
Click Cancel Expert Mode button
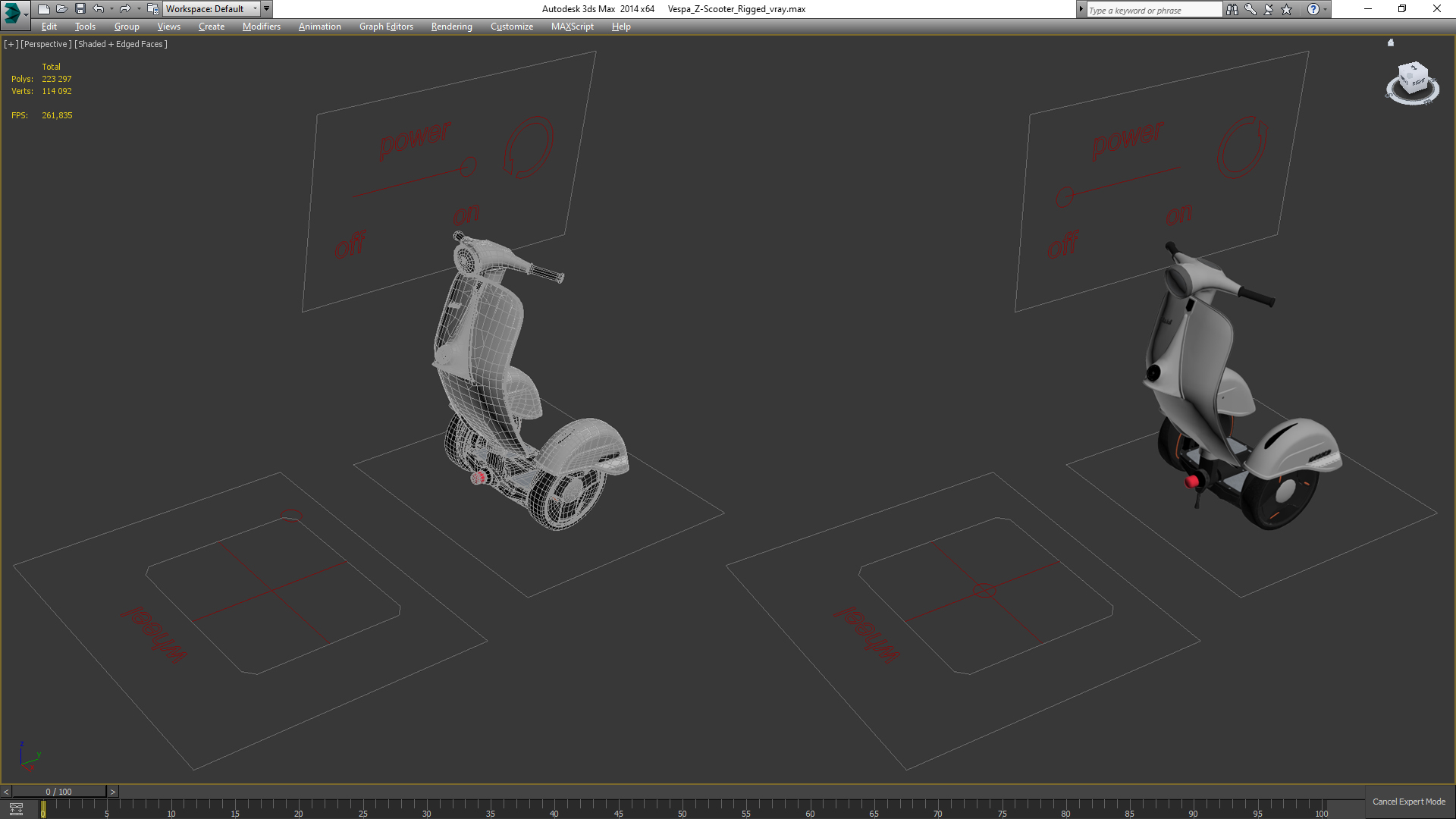point(1409,802)
